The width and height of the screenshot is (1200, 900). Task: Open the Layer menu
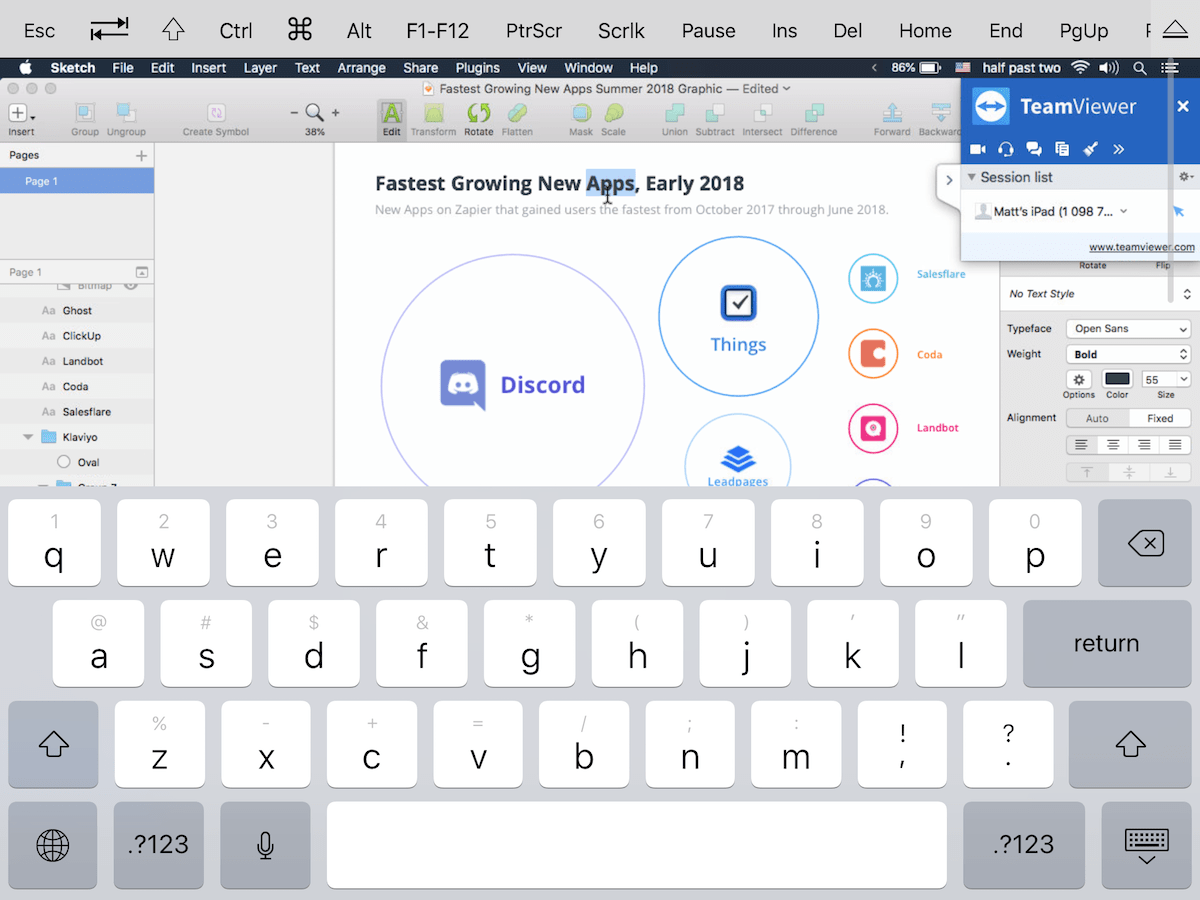point(260,68)
